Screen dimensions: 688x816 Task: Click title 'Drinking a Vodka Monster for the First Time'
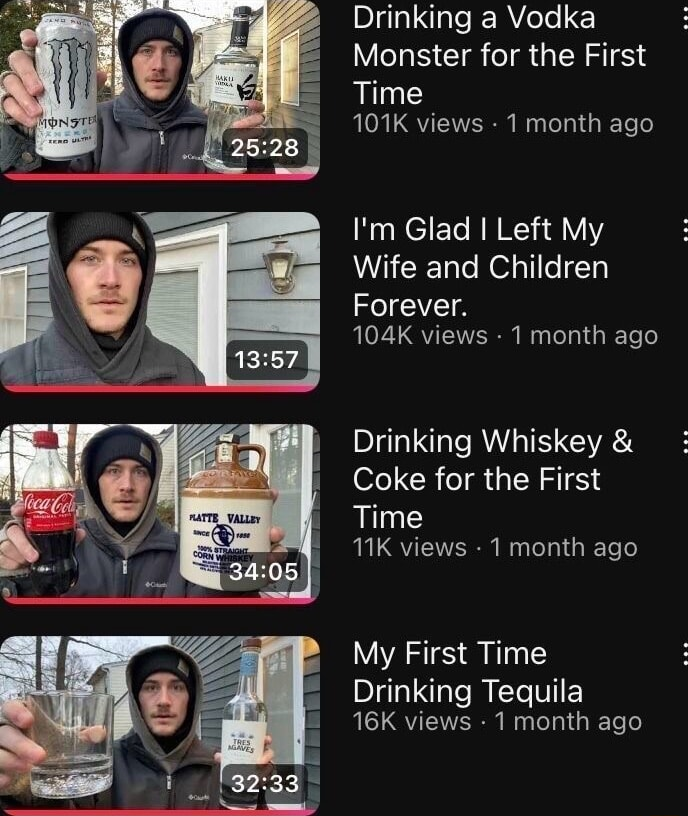click(499, 55)
